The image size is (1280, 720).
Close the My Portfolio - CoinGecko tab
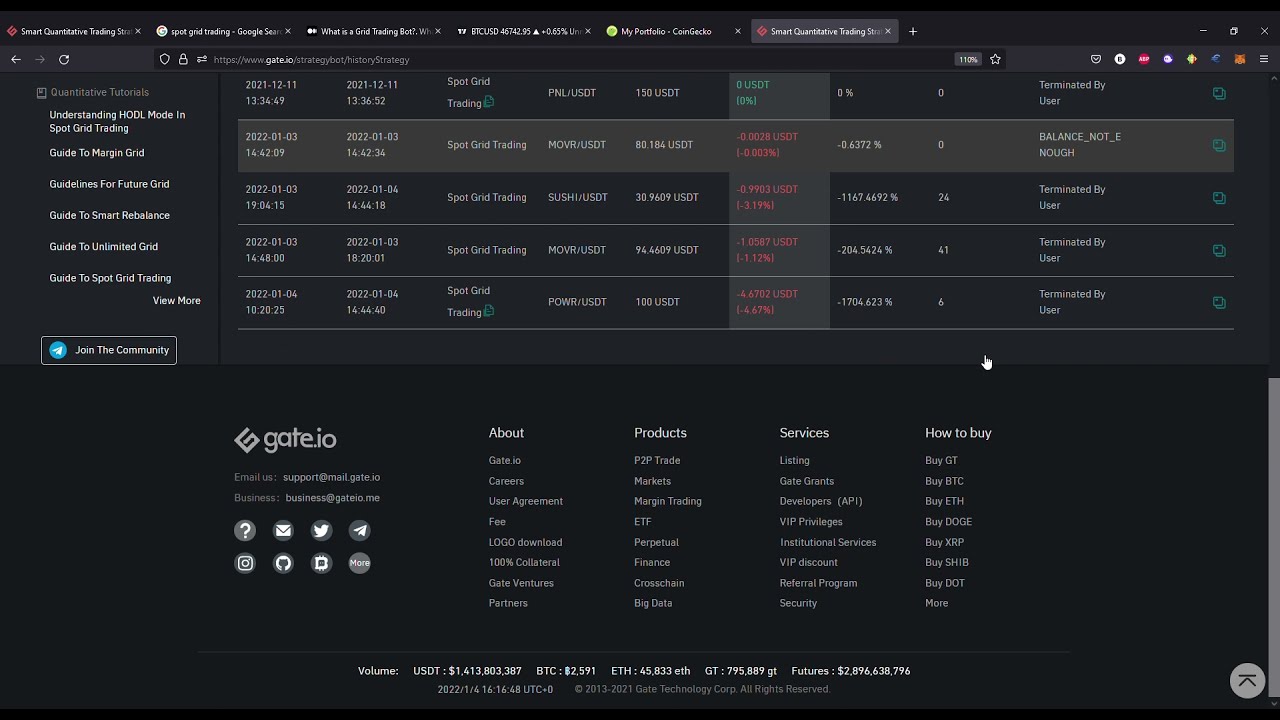(x=738, y=31)
